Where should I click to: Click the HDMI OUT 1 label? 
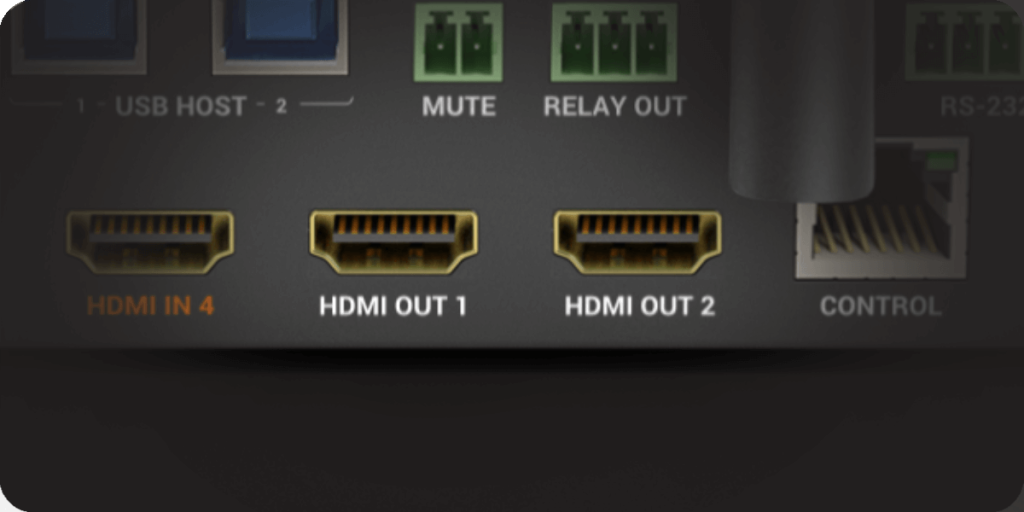click(x=393, y=306)
